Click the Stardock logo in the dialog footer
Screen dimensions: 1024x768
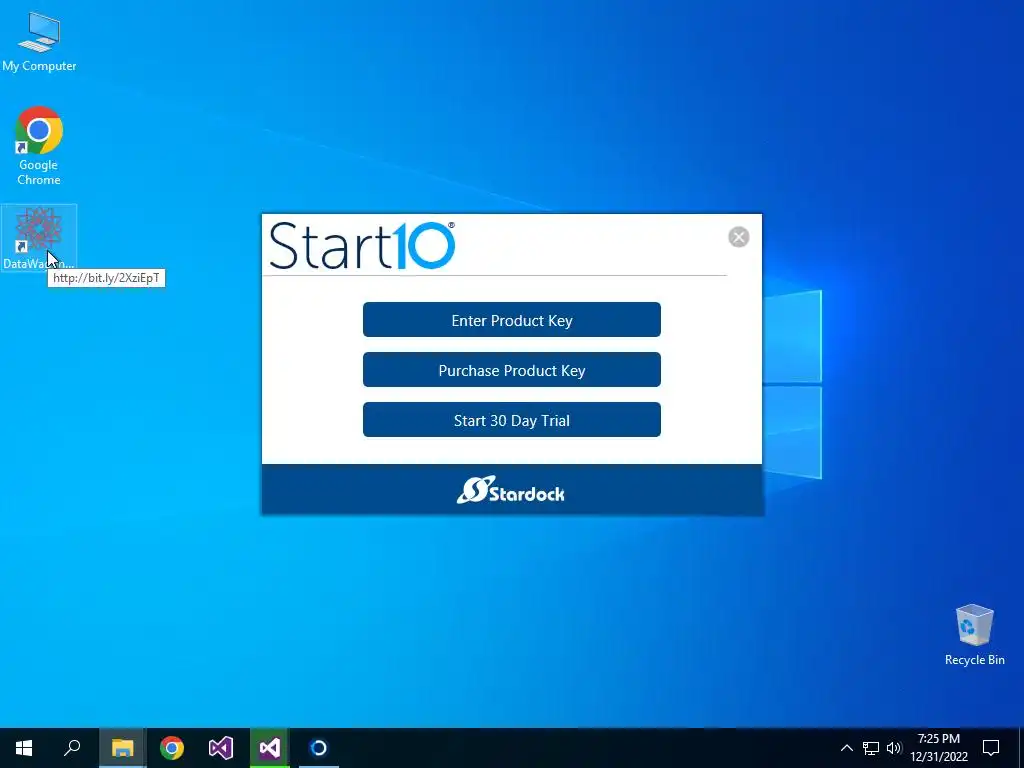[x=511, y=490]
